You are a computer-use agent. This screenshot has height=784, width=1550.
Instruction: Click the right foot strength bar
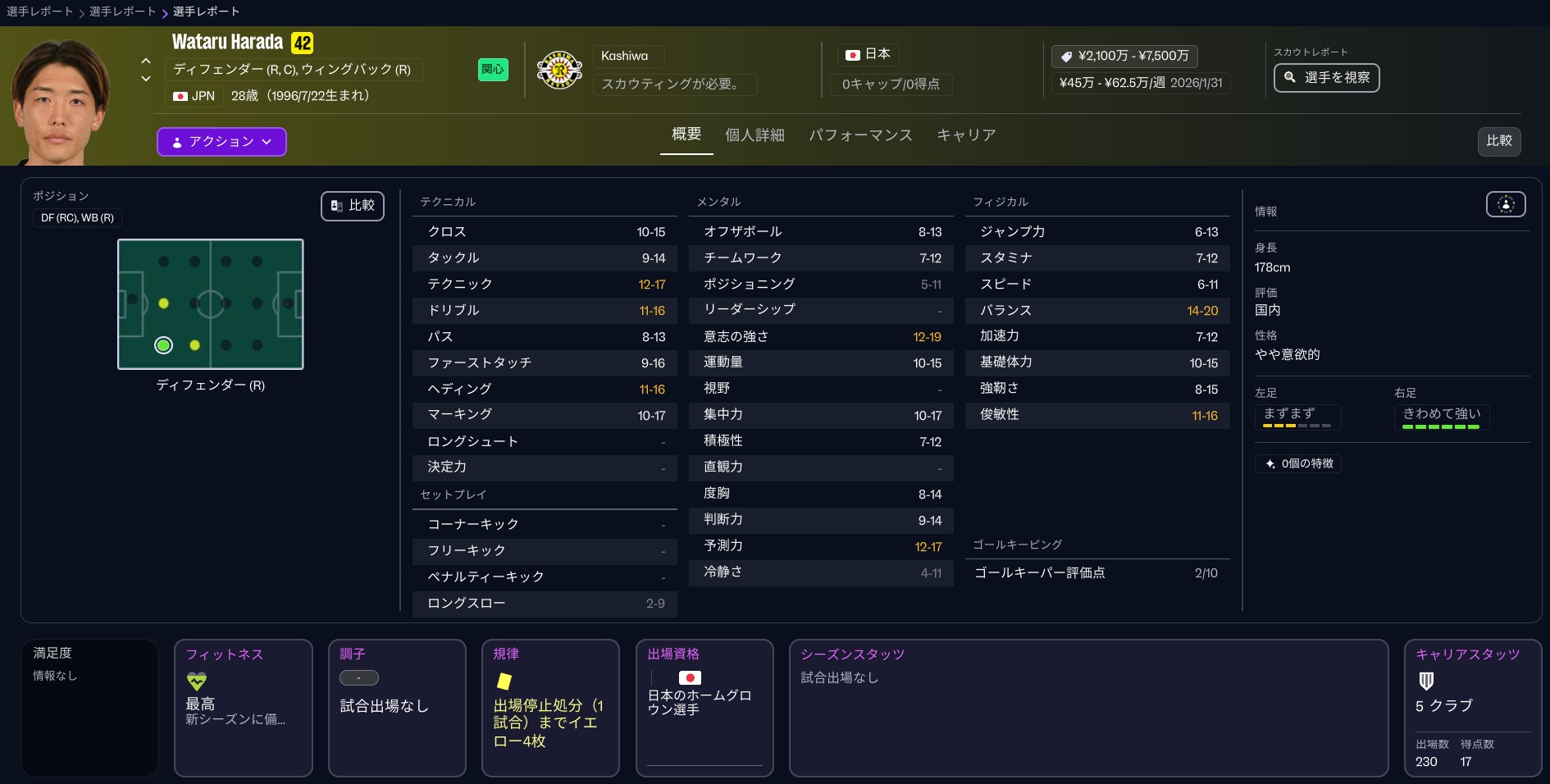pyautogui.click(x=1440, y=426)
